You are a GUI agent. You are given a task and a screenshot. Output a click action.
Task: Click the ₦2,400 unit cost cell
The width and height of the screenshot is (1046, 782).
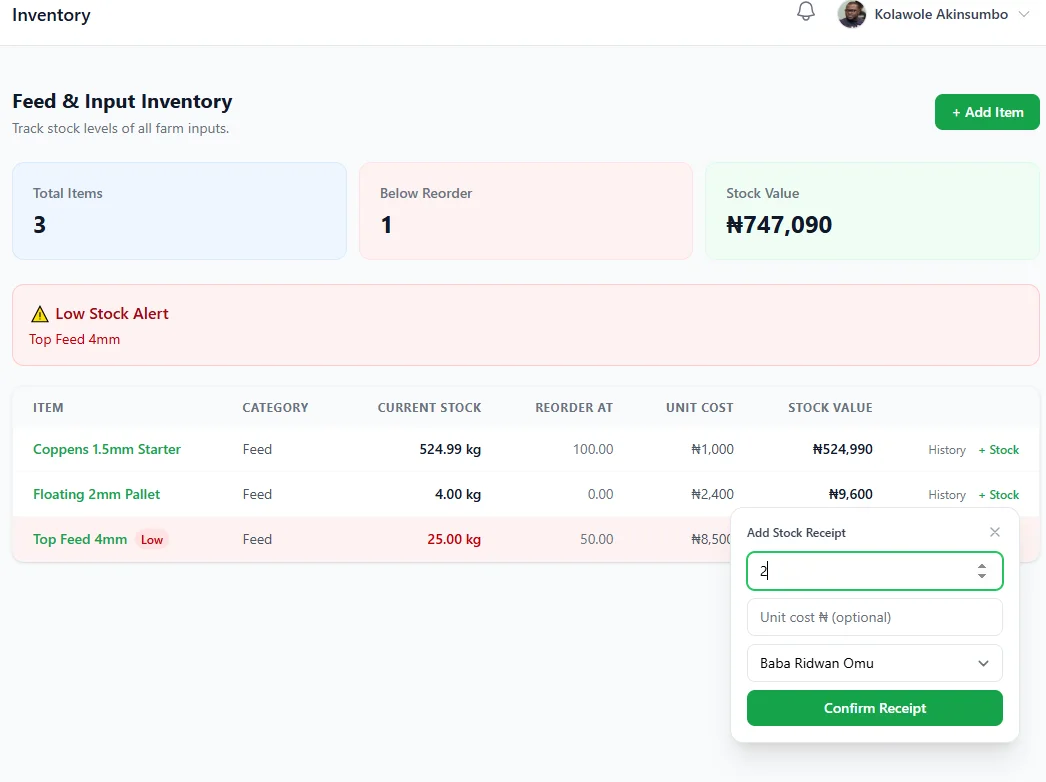[712, 494]
